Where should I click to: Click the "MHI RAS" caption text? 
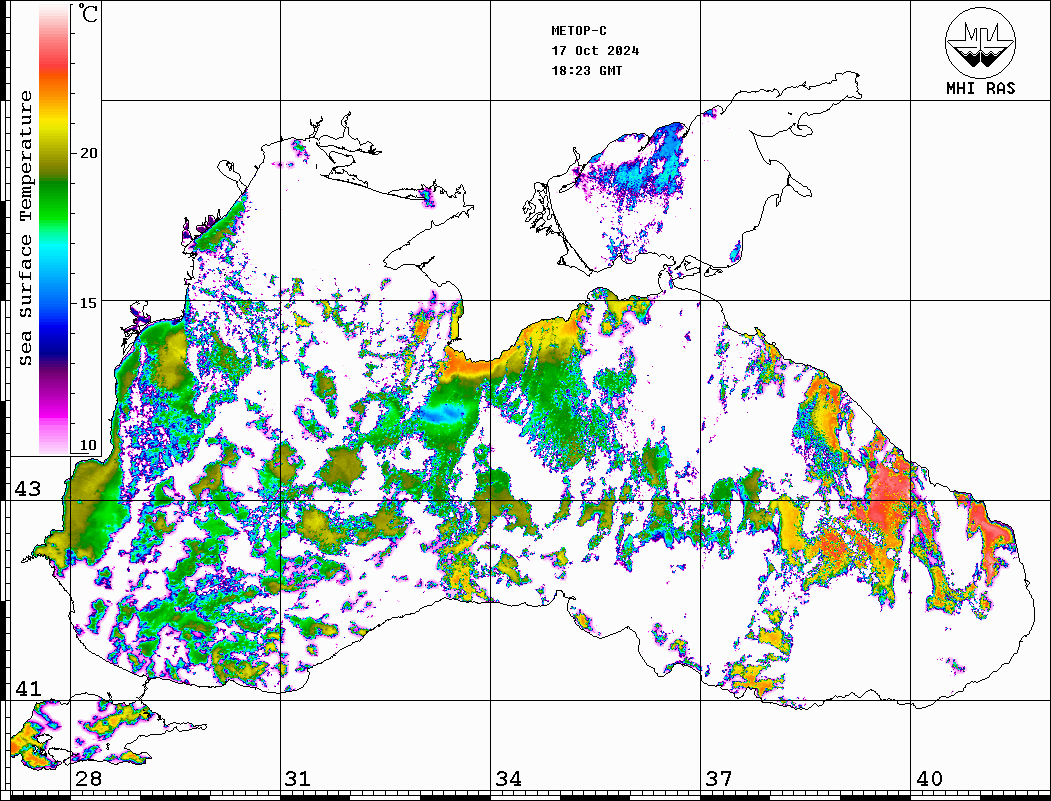tap(981, 88)
